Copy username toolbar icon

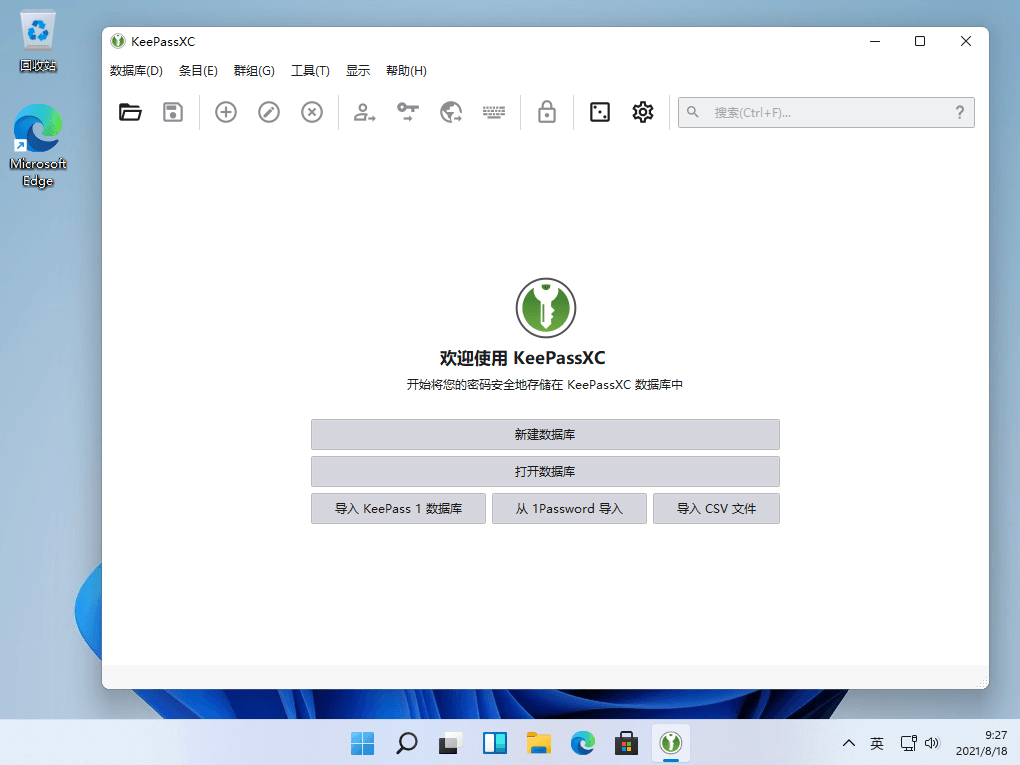364,113
